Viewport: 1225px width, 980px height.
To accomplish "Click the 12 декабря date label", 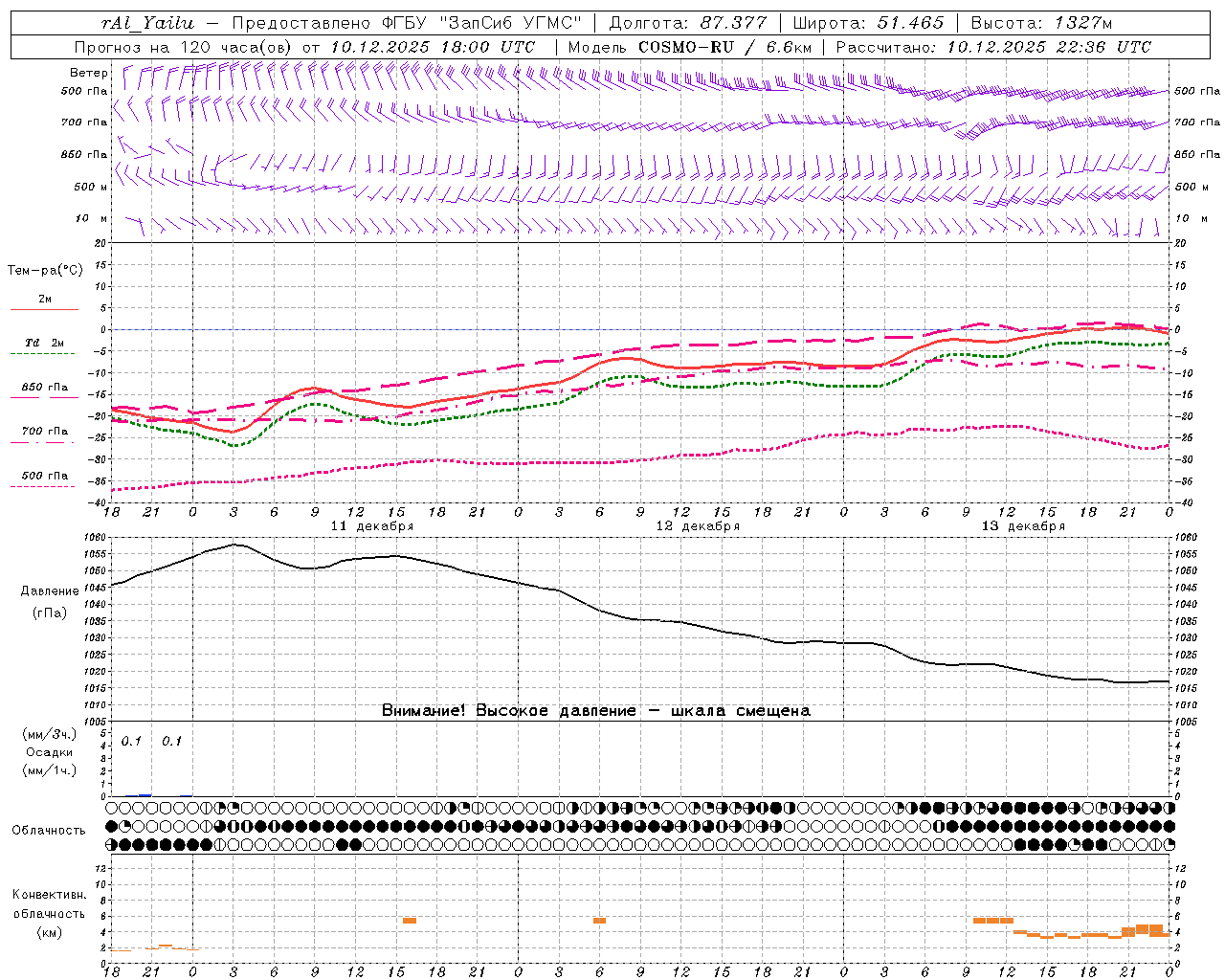I will tap(698, 526).
